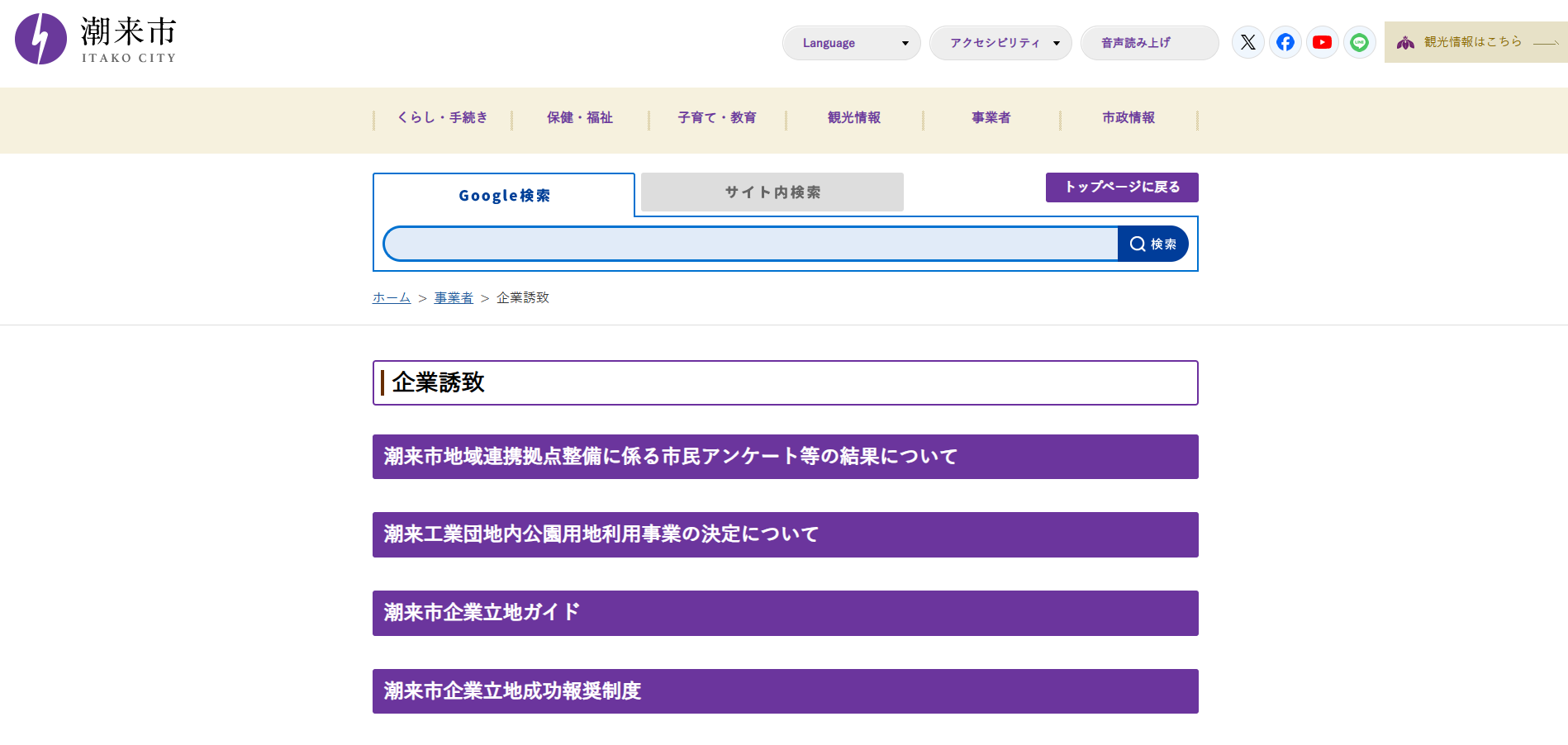This screenshot has width=1568, height=745.
Task: Open the 市政情報 menu
Action: [1128, 117]
